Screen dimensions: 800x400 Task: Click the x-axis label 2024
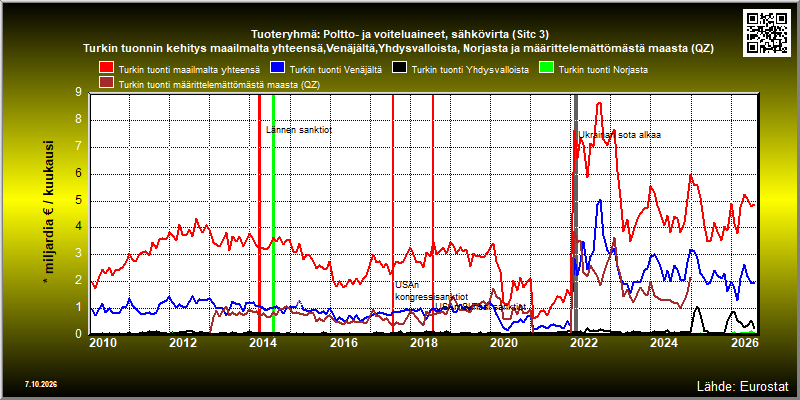664,342
